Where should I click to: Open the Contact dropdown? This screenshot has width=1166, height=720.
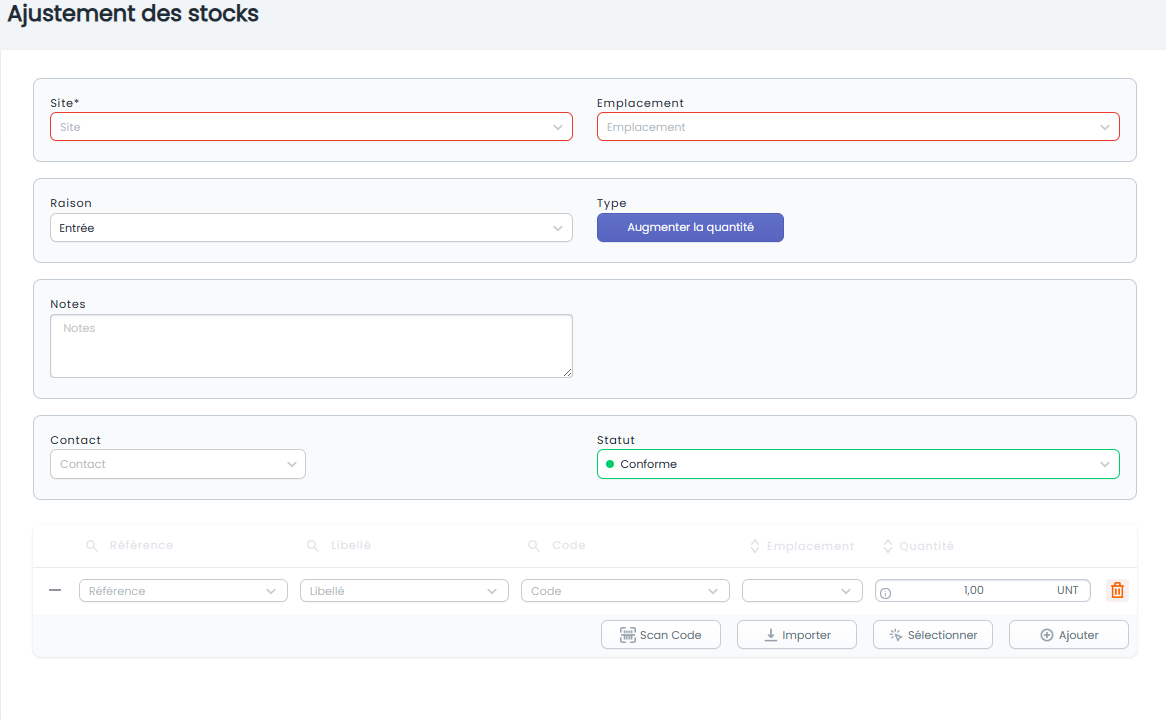pyautogui.click(x=178, y=464)
